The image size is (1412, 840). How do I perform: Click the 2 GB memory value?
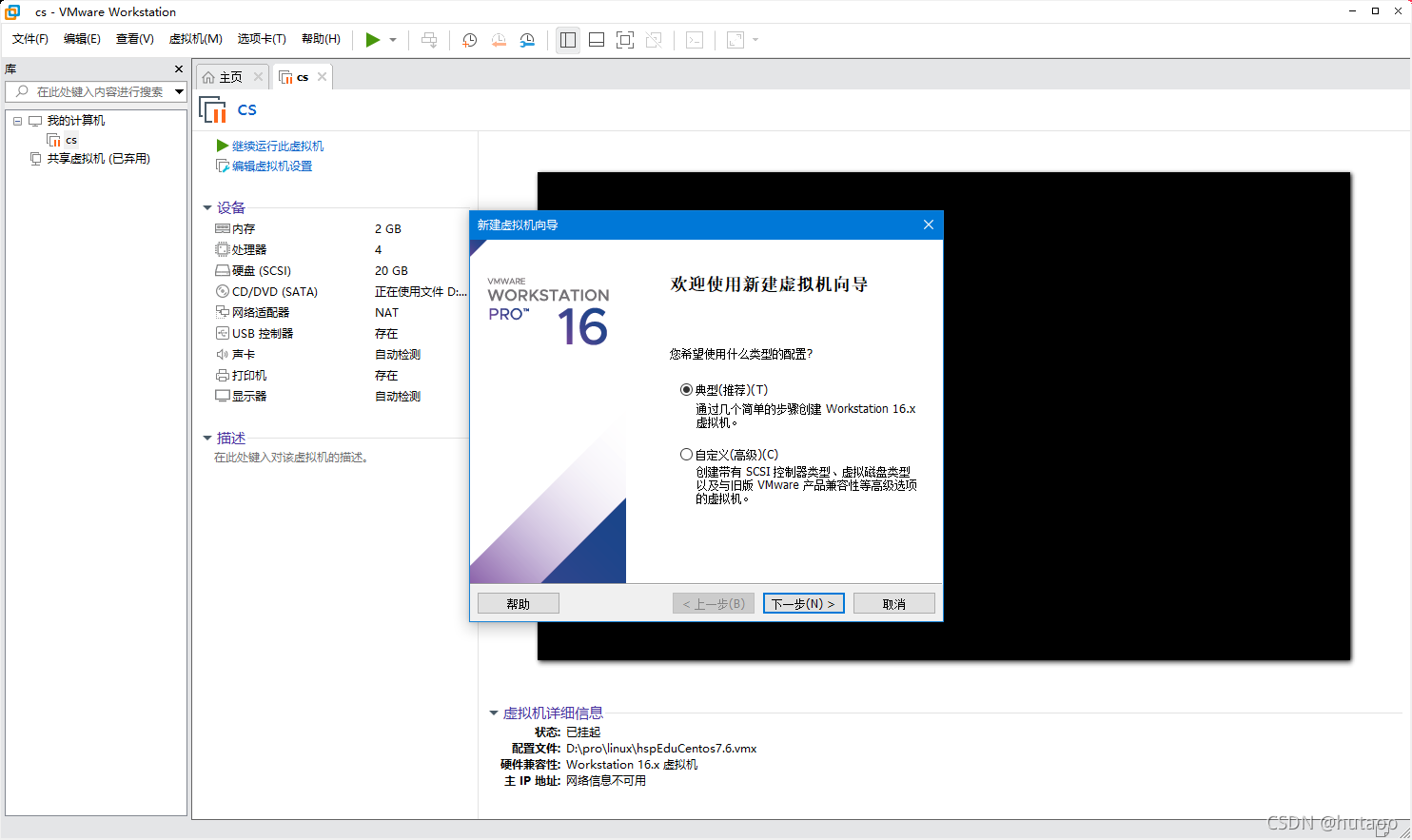point(388,229)
